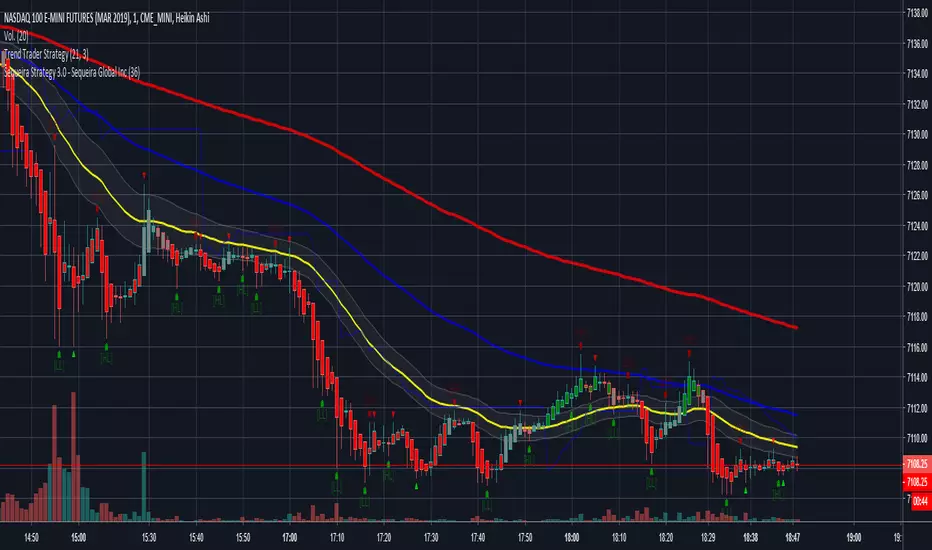The height and width of the screenshot is (550, 932).
Task: Click the 17:10 time axis label
Action: pyautogui.click(x=337, y=538)
